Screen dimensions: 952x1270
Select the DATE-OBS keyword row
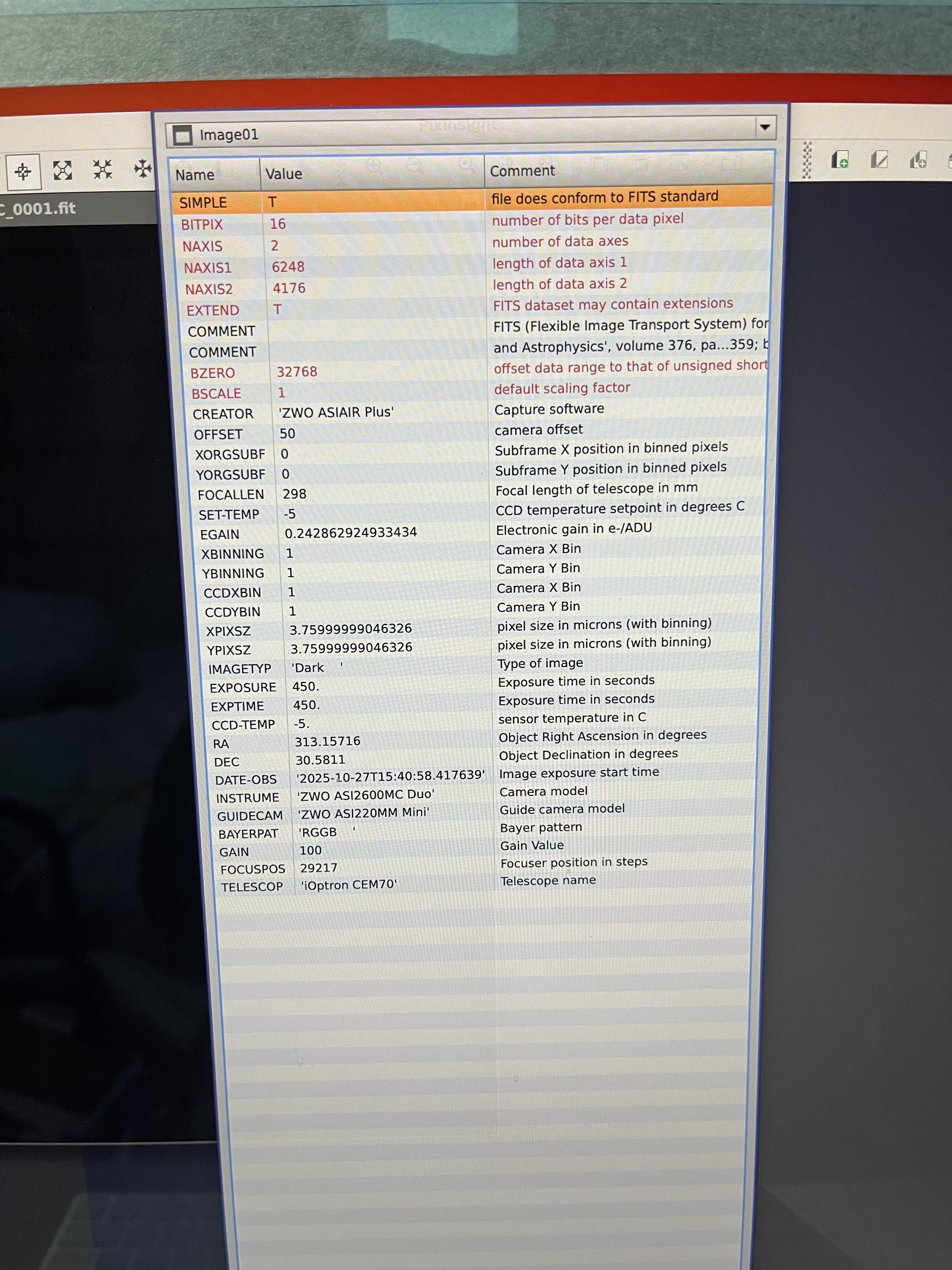point(246,780)
